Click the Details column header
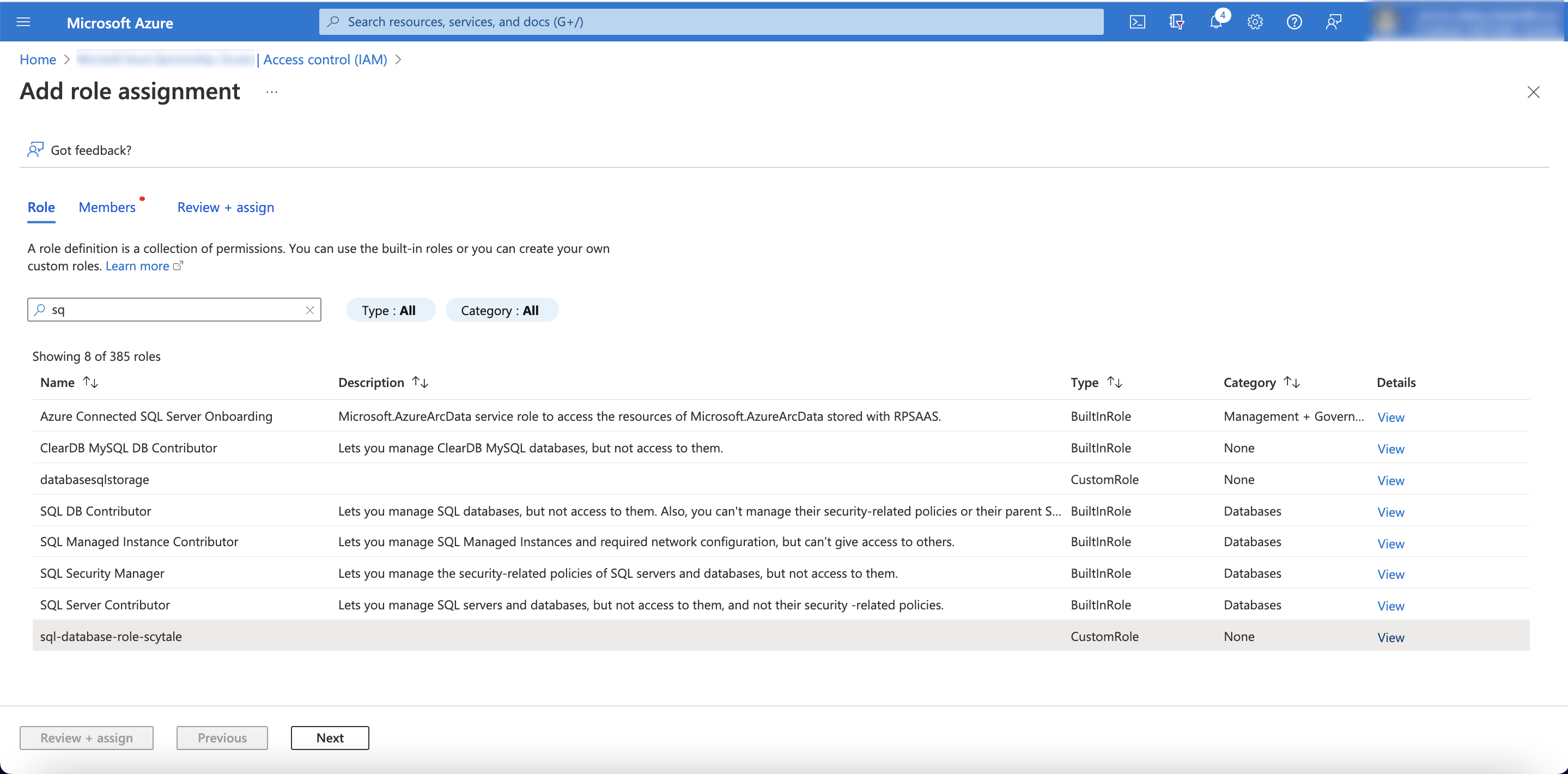1568x774 pixels. click(x=1396, y=382)
